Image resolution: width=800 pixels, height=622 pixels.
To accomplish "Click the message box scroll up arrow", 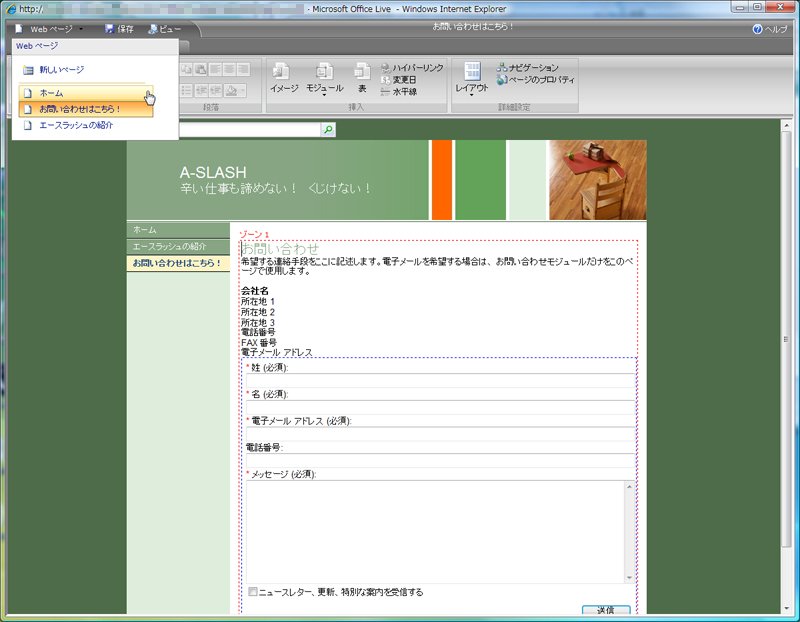I will tap(630, 486).
